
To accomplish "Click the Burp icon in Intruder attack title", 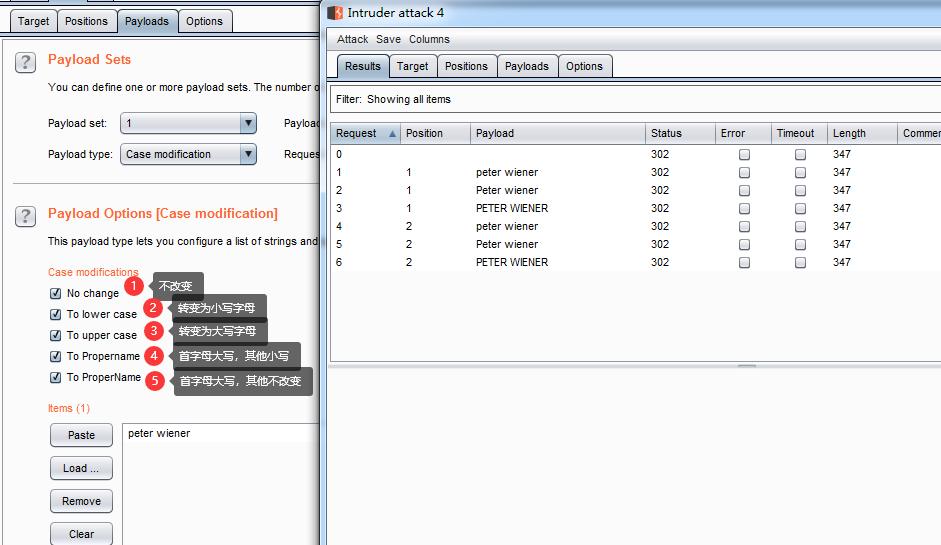I will coord(335,13).
